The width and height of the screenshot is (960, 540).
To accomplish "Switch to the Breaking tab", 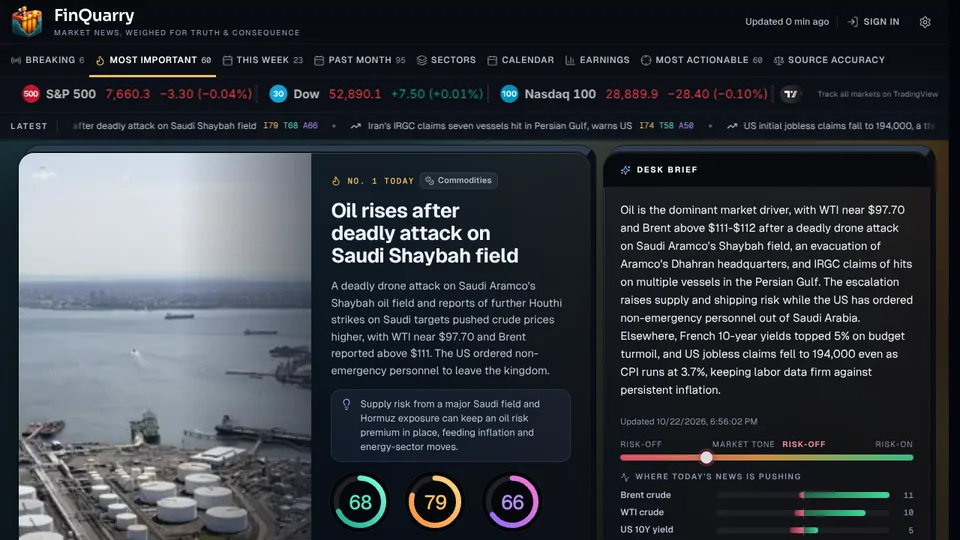I will click(47, 60).
